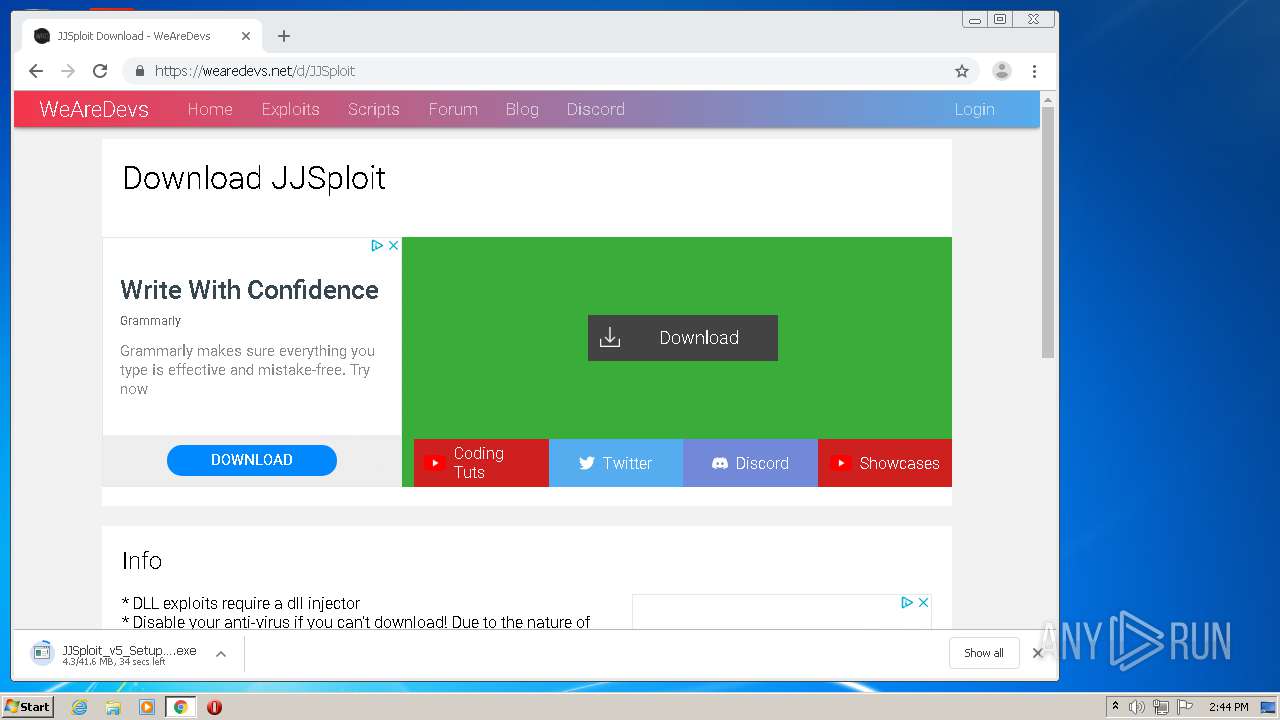Open the Home nav item
The height and width of the screenshot is (720, 1280).
click(x=210, y=109)
